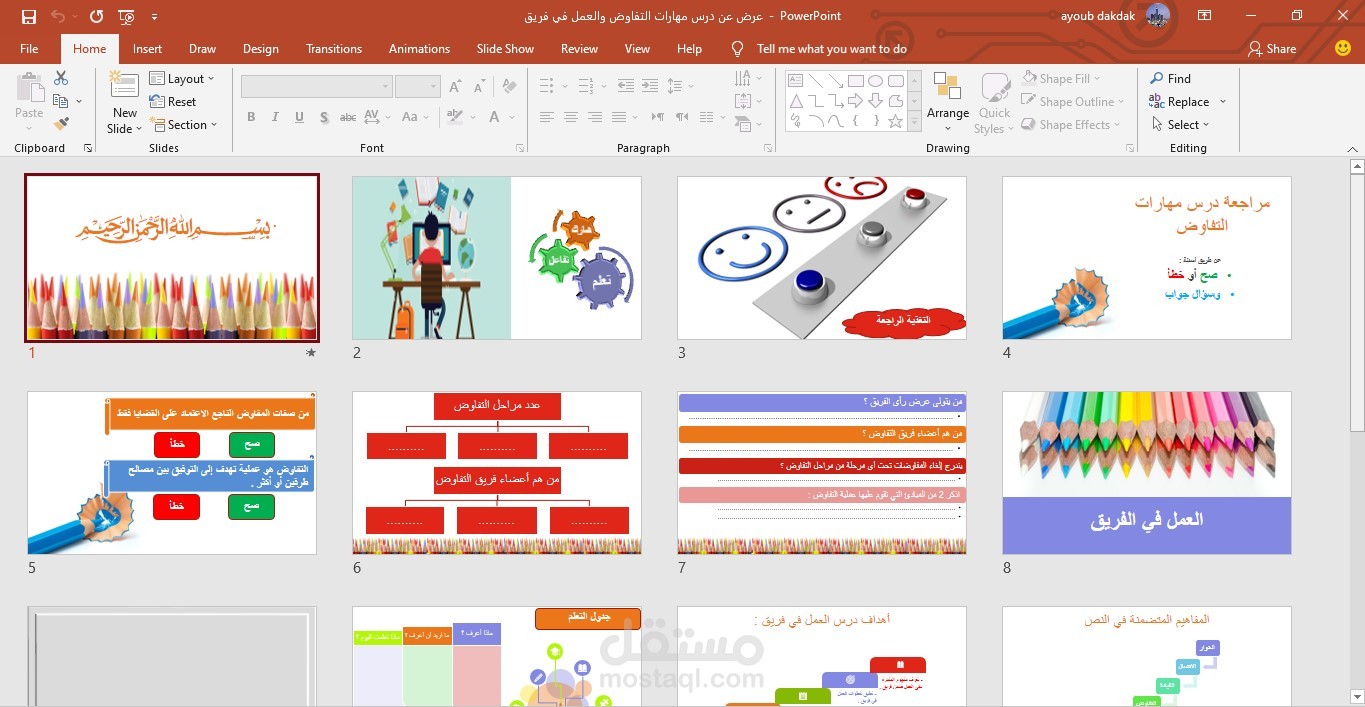The image size is (1365, 707).
Task: Toggle Bold formatting
Action: point(251,117)
